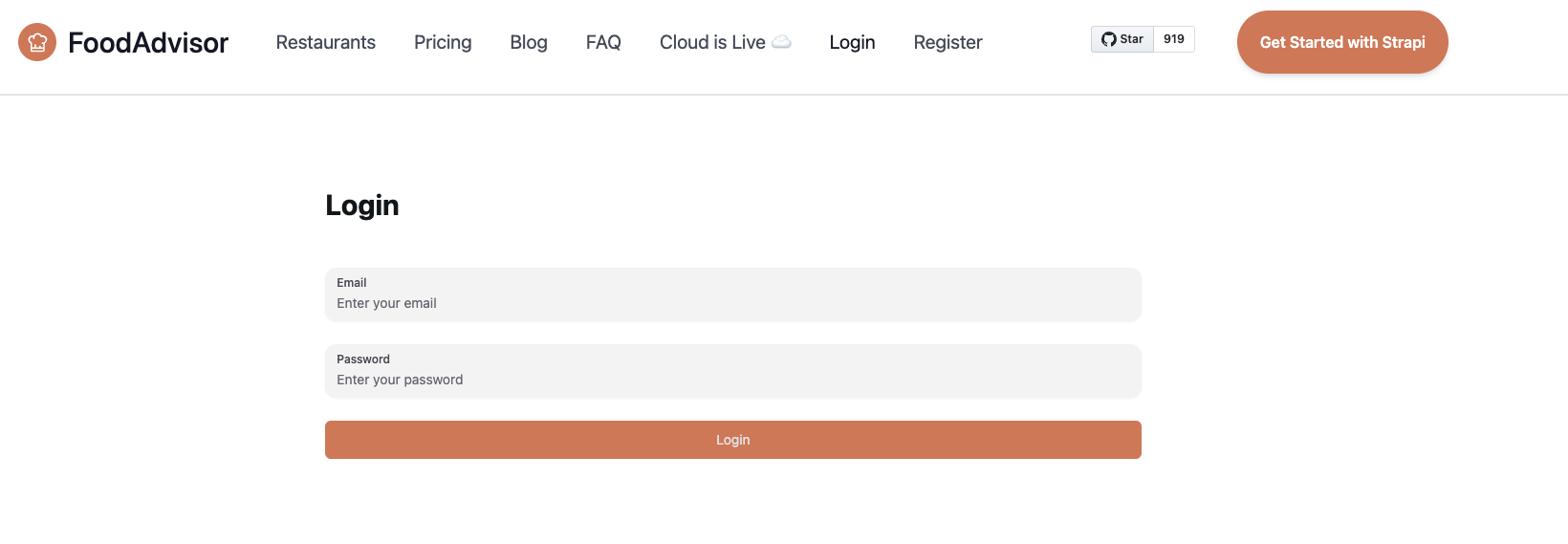The height and width of the screenshot is (544, 1568).
Task: Navigate to the FAQ page
Action: tap(603, 42)
